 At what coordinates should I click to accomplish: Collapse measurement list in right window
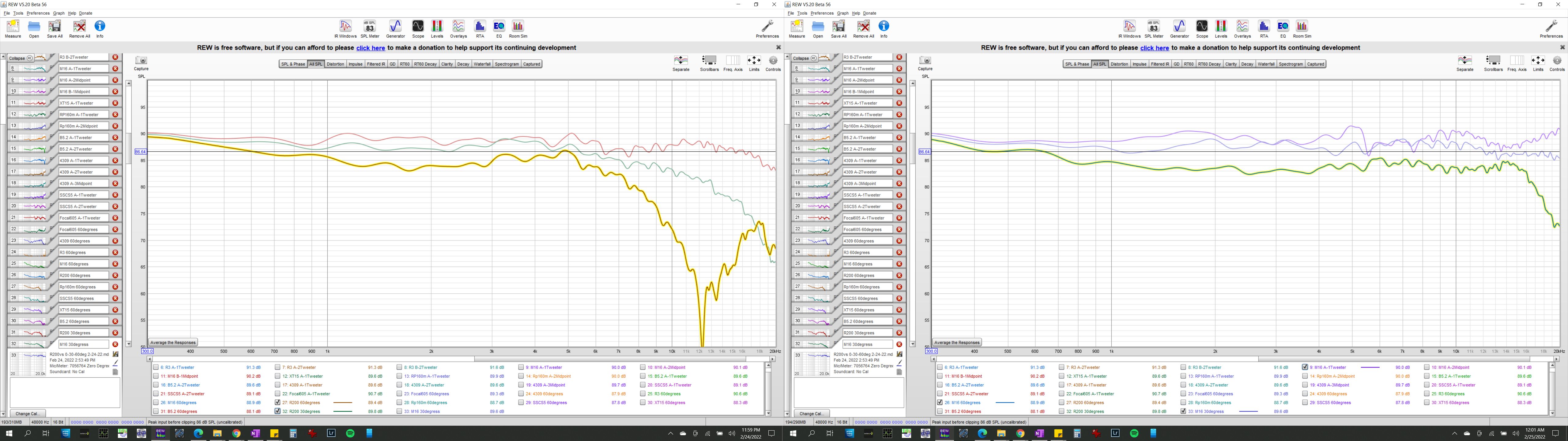(x=805, y=58)
